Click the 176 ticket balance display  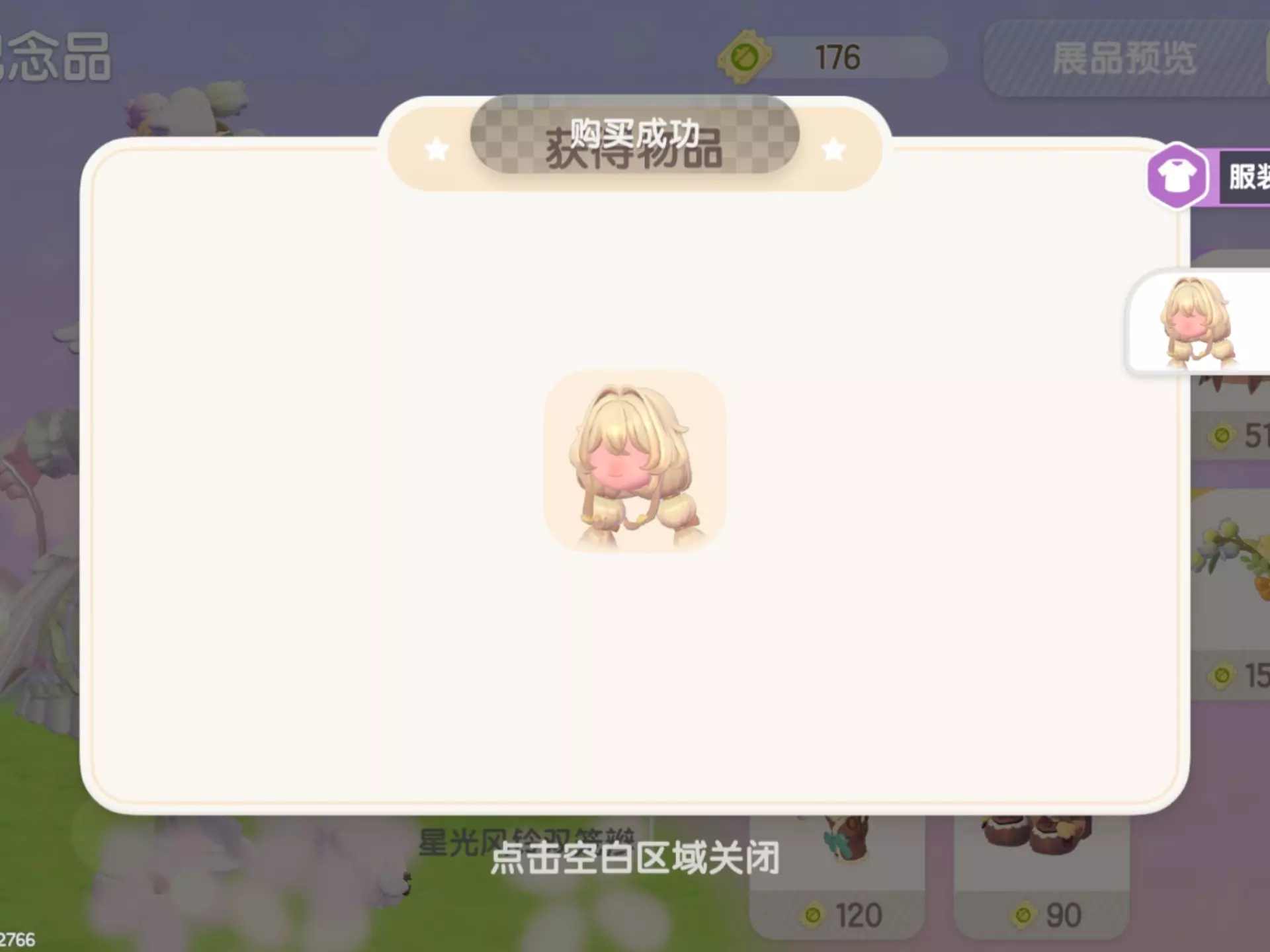pos(837,58)
